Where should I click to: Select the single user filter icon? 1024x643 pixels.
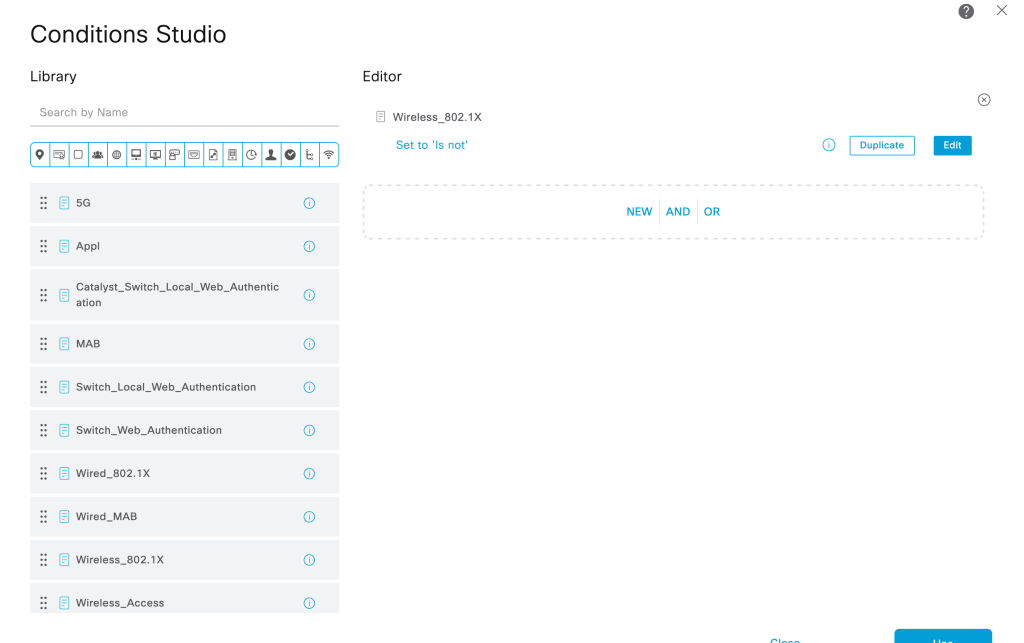[x=271, y=155]
